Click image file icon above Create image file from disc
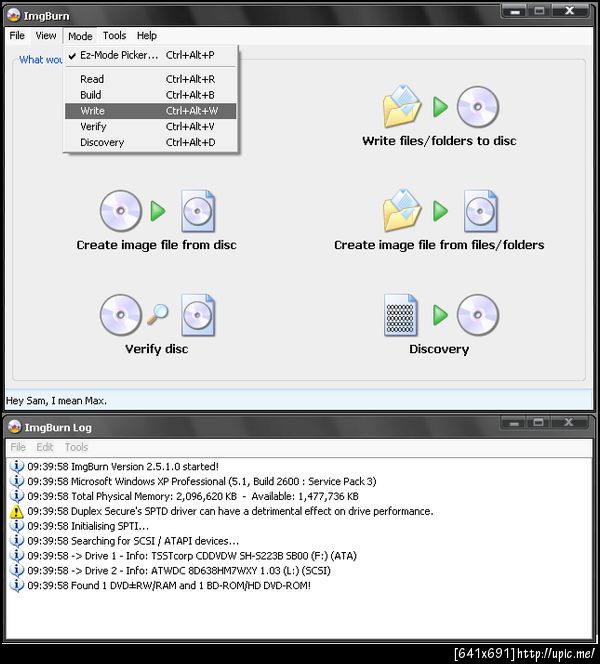The image size is (600, 664). (198, 210)
